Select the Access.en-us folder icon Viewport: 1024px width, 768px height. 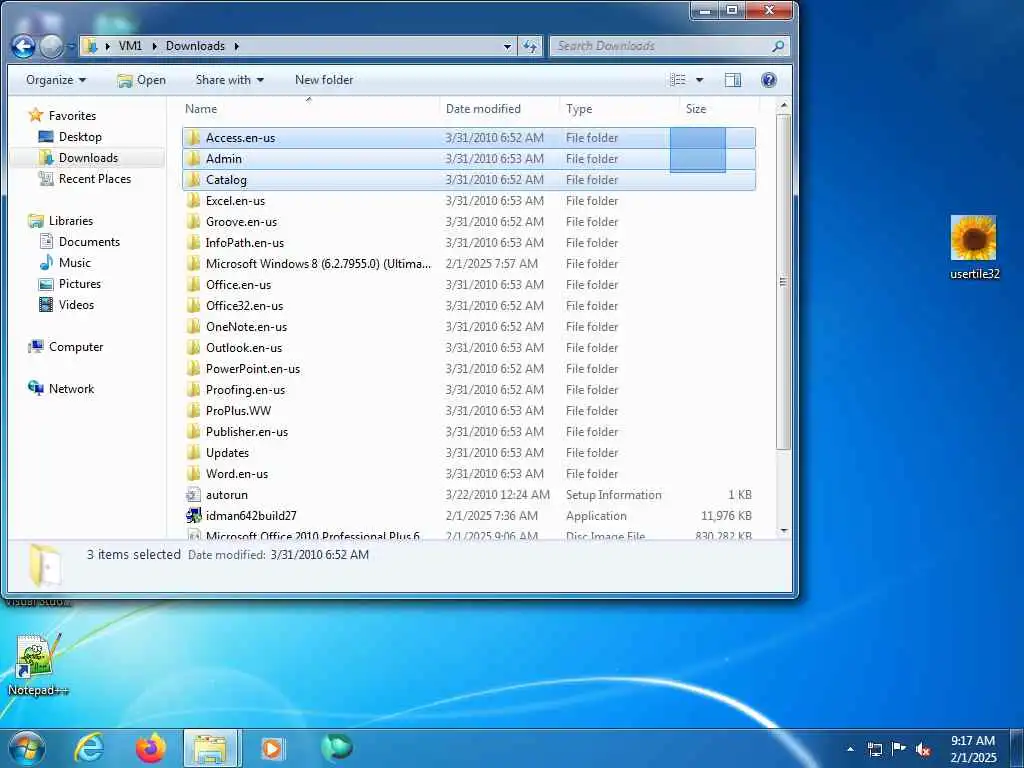click(193, 138)
